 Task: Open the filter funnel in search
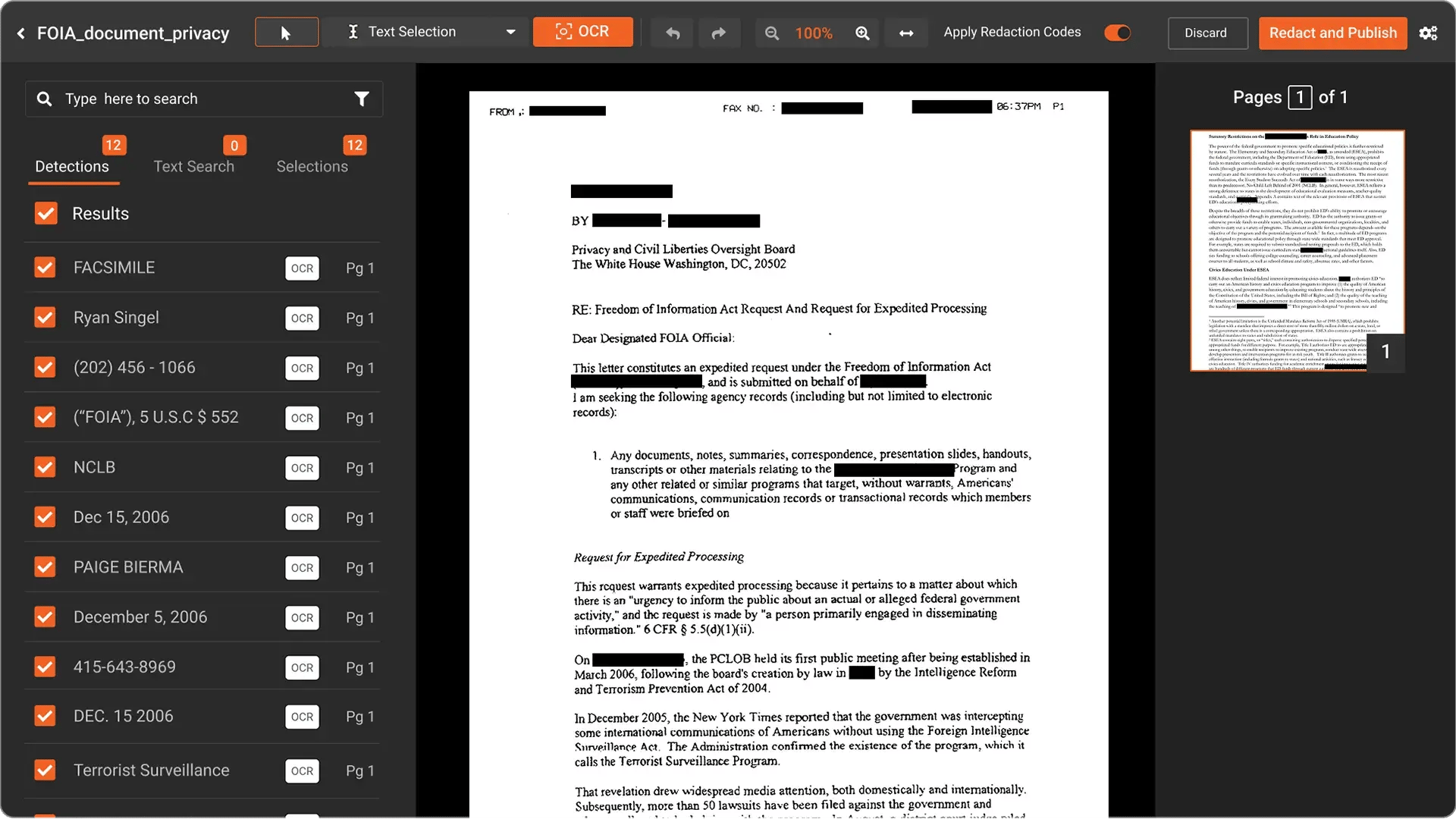click(362, 99)
